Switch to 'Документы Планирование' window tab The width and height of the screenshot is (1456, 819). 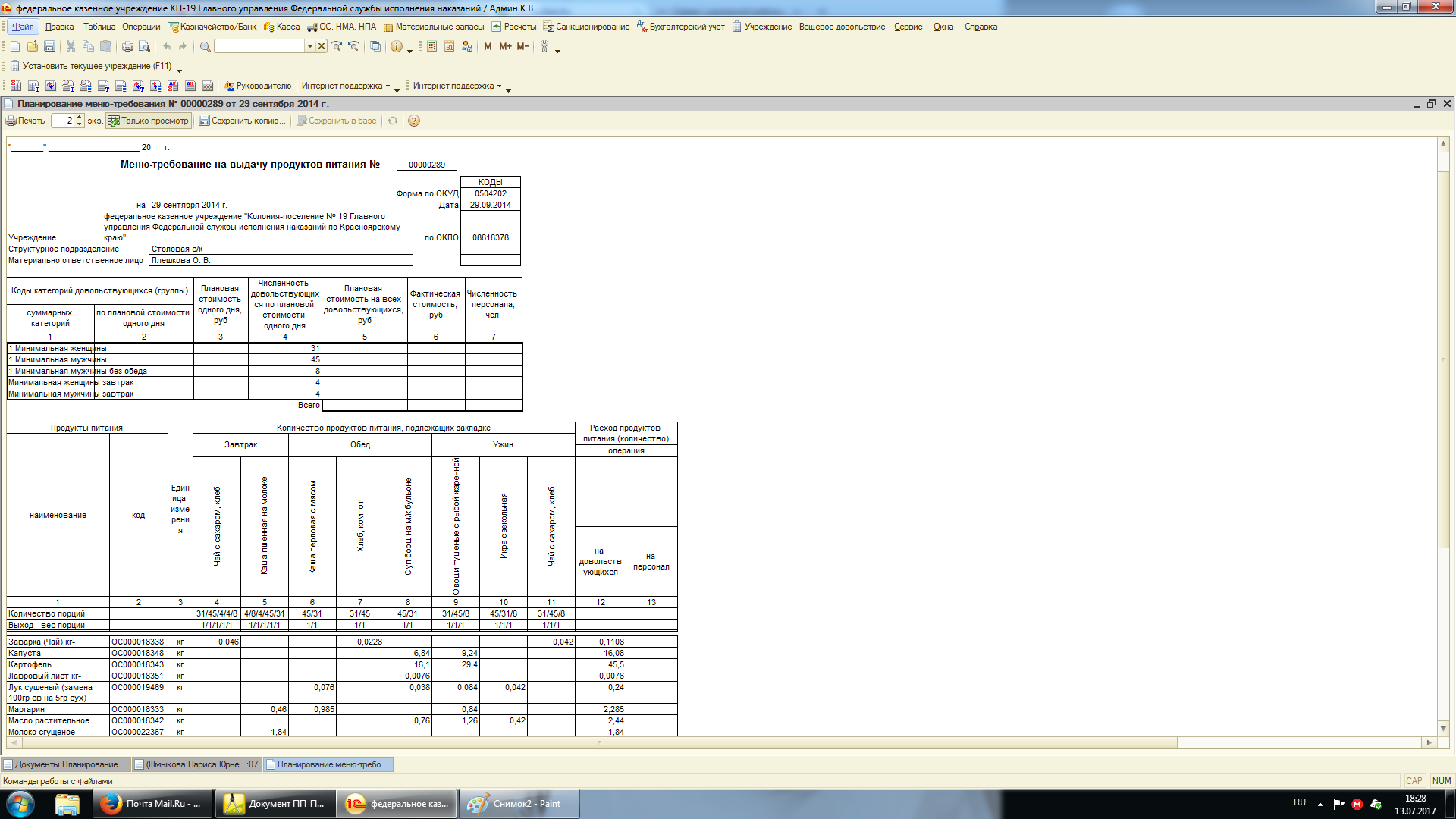tap(66, 764)
